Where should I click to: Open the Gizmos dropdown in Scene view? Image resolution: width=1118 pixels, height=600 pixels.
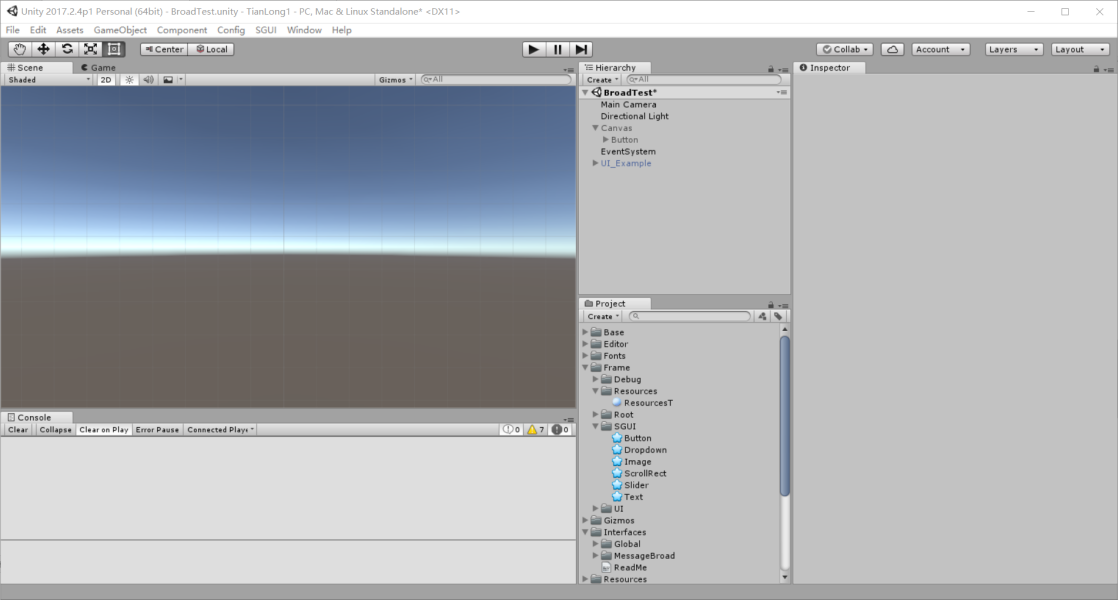click(x=396, y=80)
